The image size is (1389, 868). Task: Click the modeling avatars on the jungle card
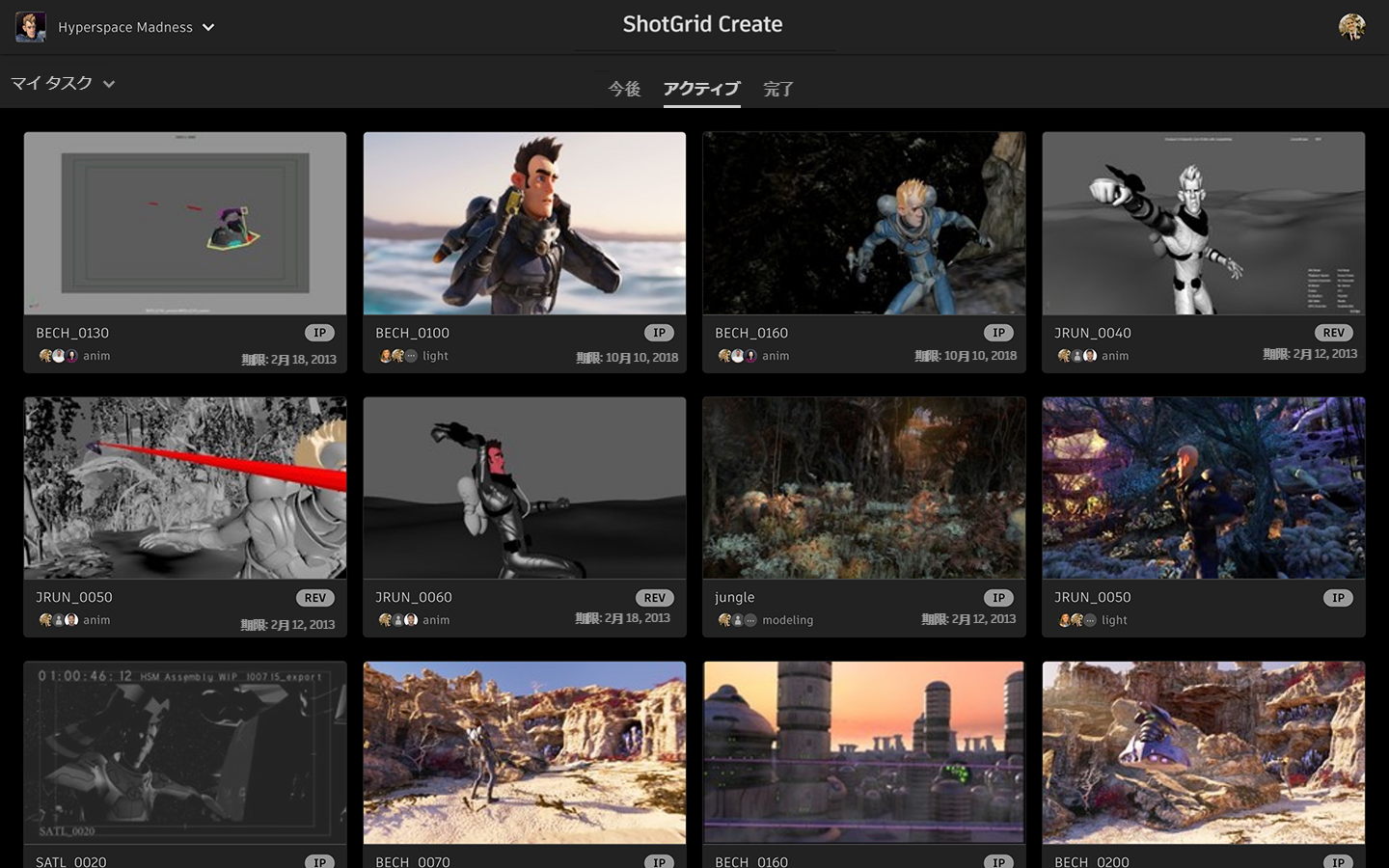[x=739, y=620]
